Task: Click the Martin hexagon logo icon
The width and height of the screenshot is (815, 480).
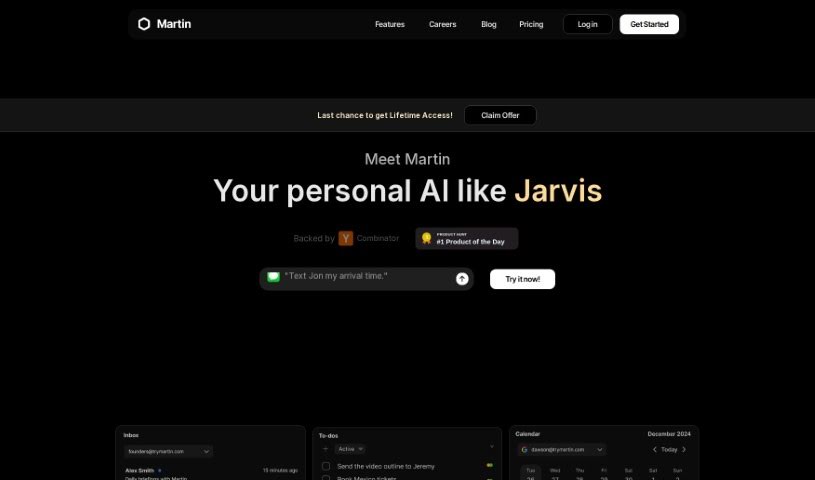Action: (x=144, y=24)
